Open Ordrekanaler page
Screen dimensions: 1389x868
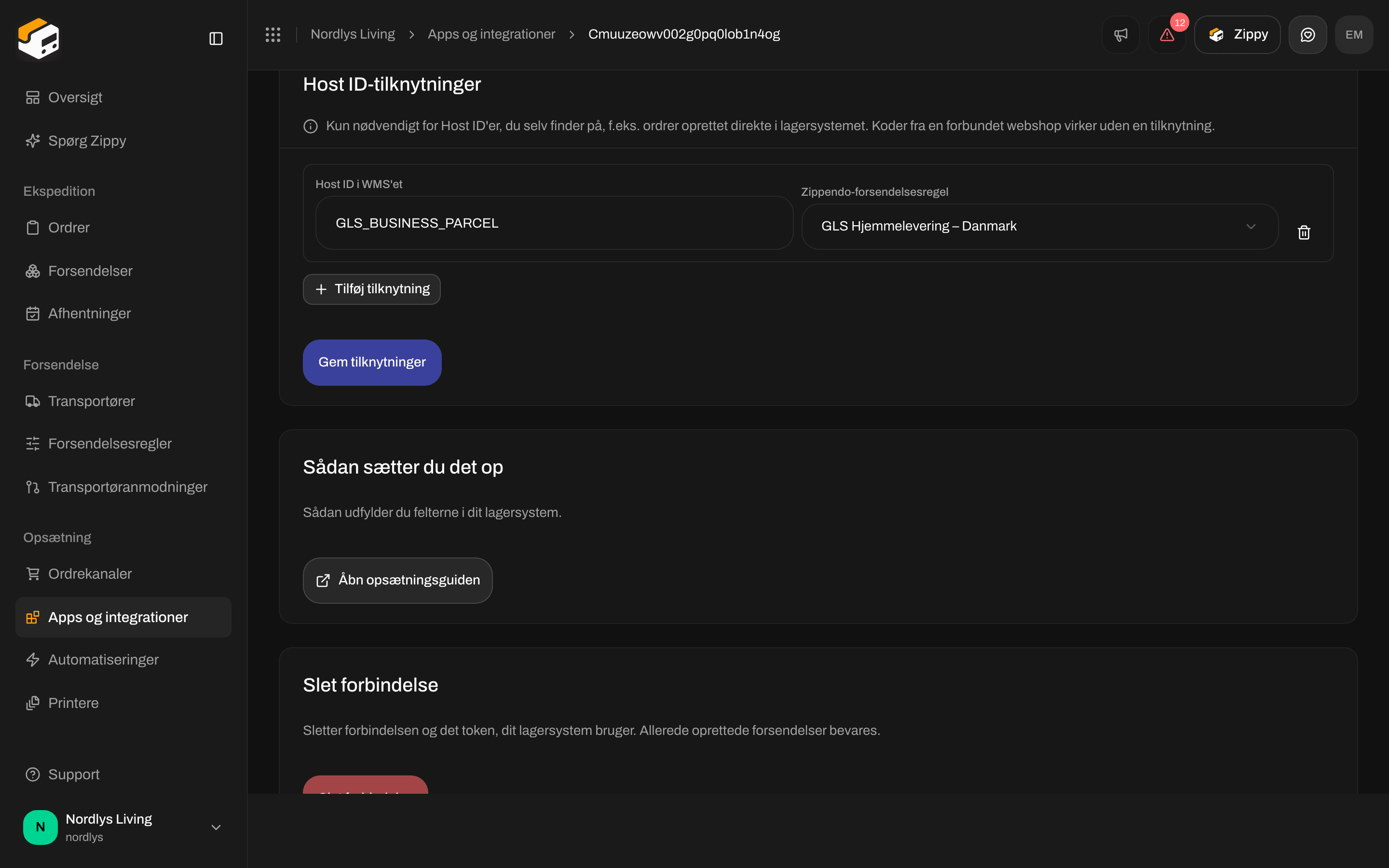point(123,574)
